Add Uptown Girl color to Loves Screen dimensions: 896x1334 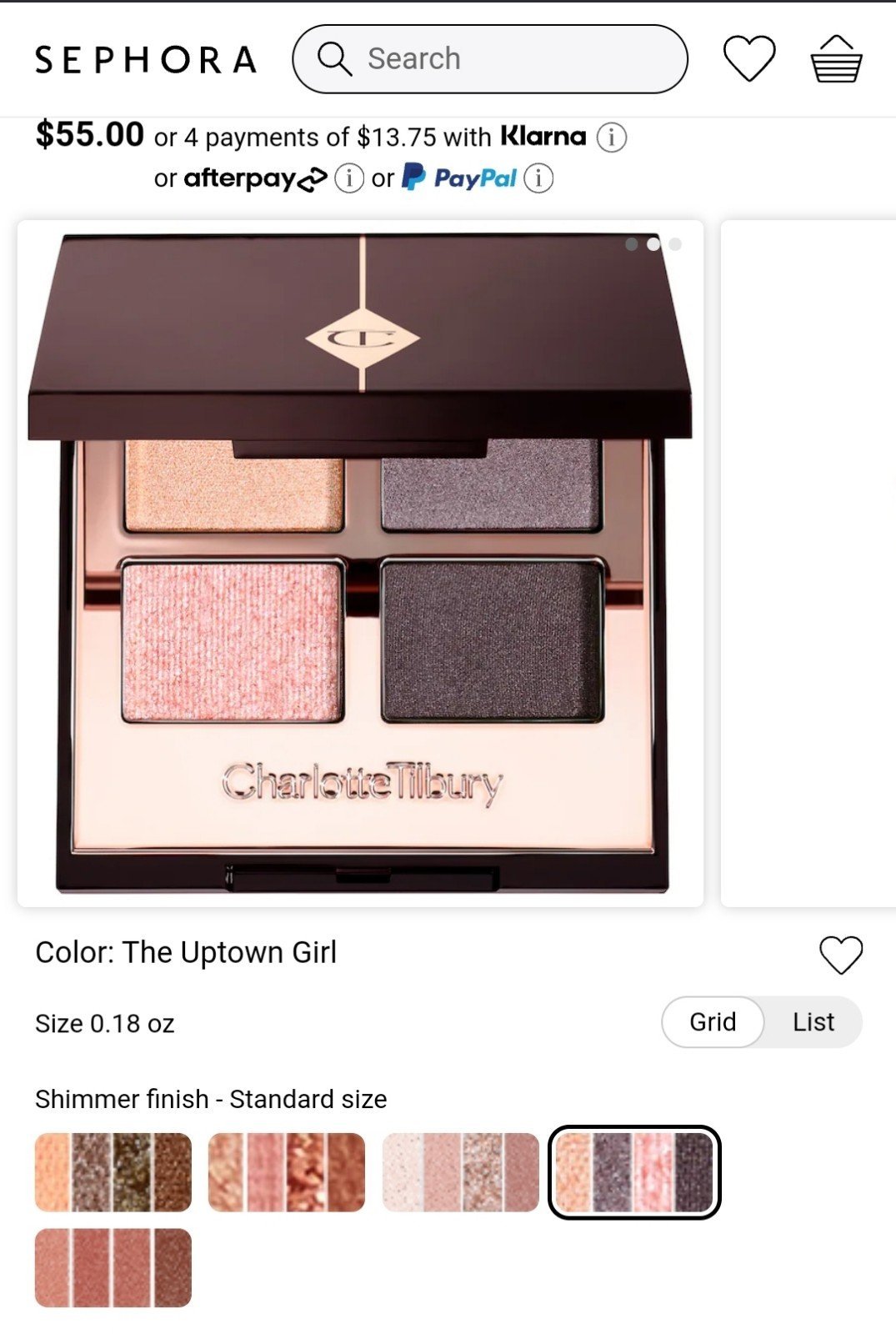(x=841, y=955)
